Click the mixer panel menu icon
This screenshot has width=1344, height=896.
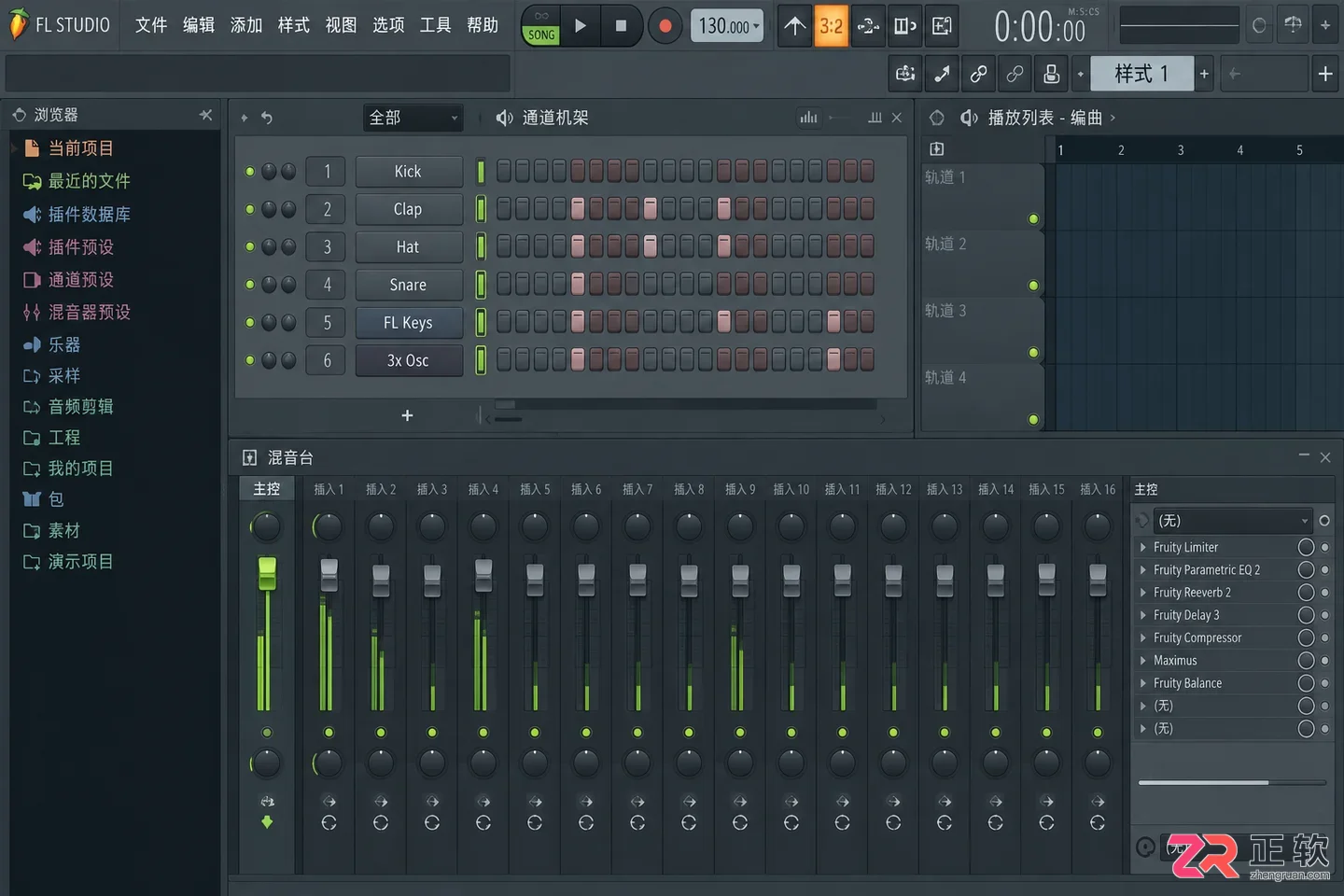(x=249, y=457)
